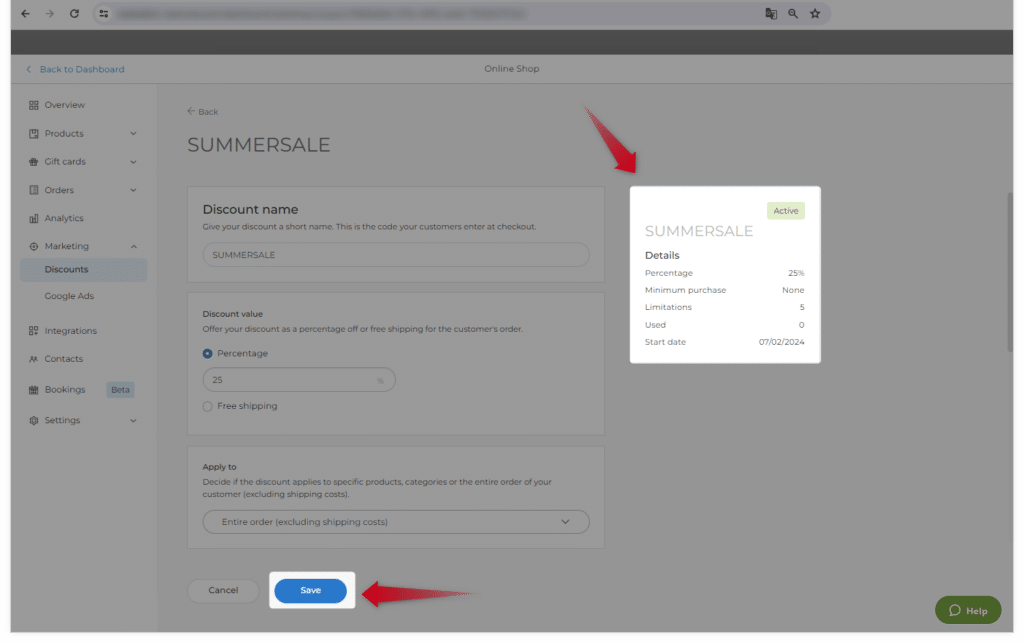This screenshot has width=1024, height=643.
Task: Open the Google Ads menu item
Action: pyautogui.click(x=69, y=296)
